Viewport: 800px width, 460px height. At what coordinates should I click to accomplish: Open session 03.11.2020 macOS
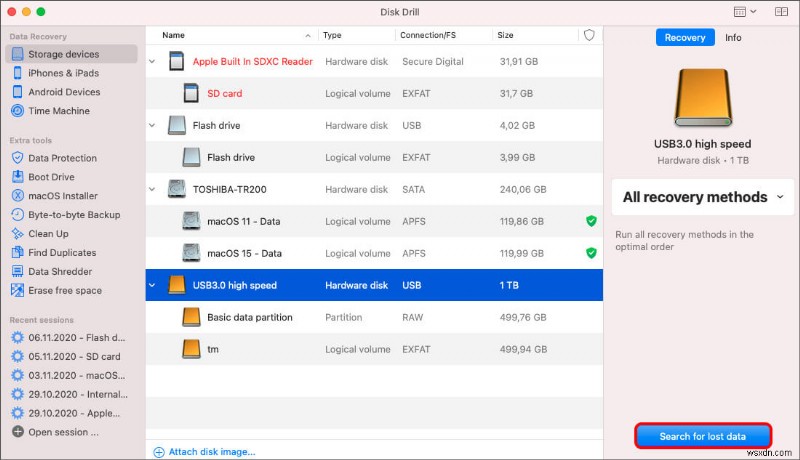77,375
